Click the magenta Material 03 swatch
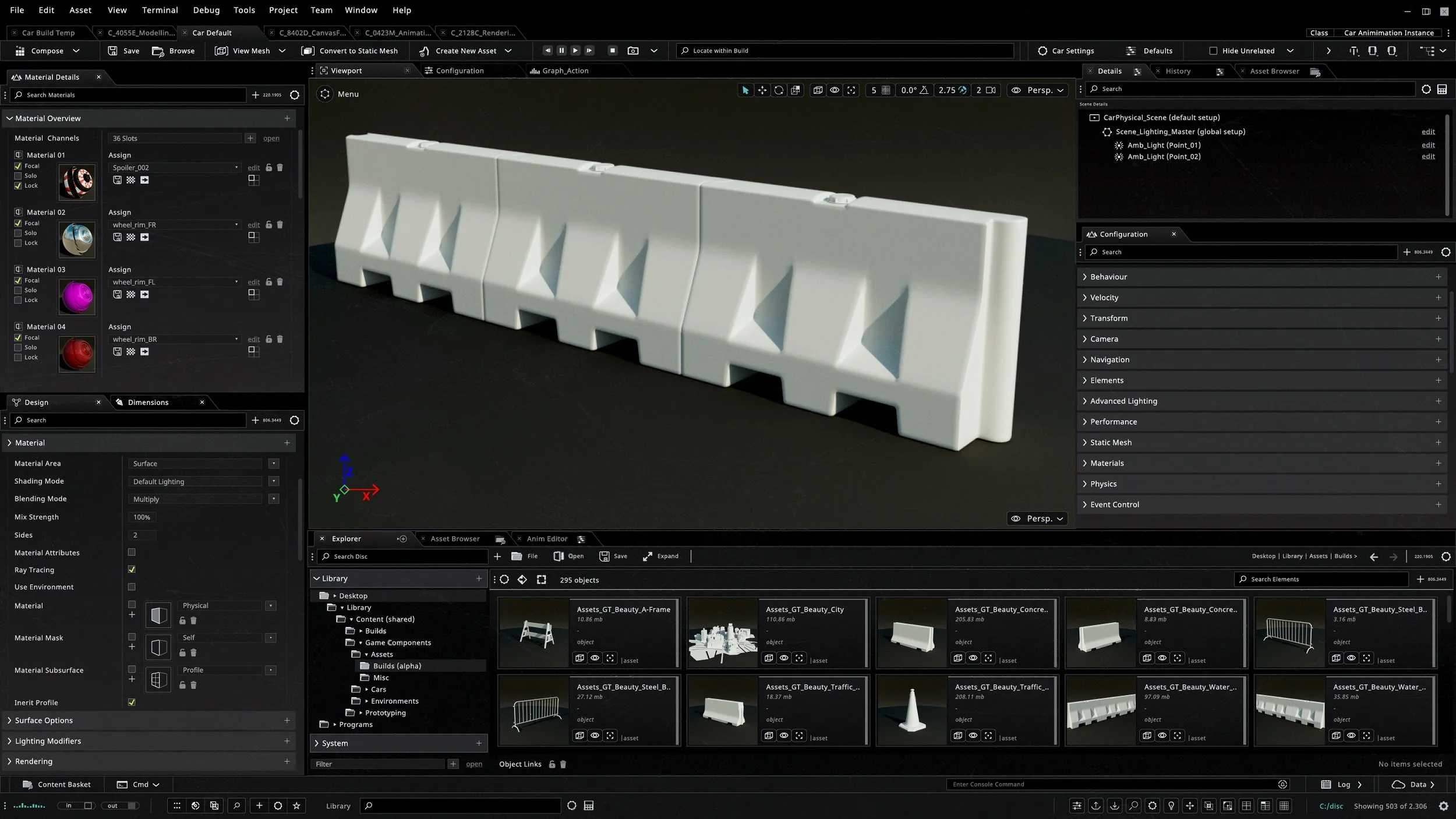The width and height of the screenshot is (1456, 819). 77,296
